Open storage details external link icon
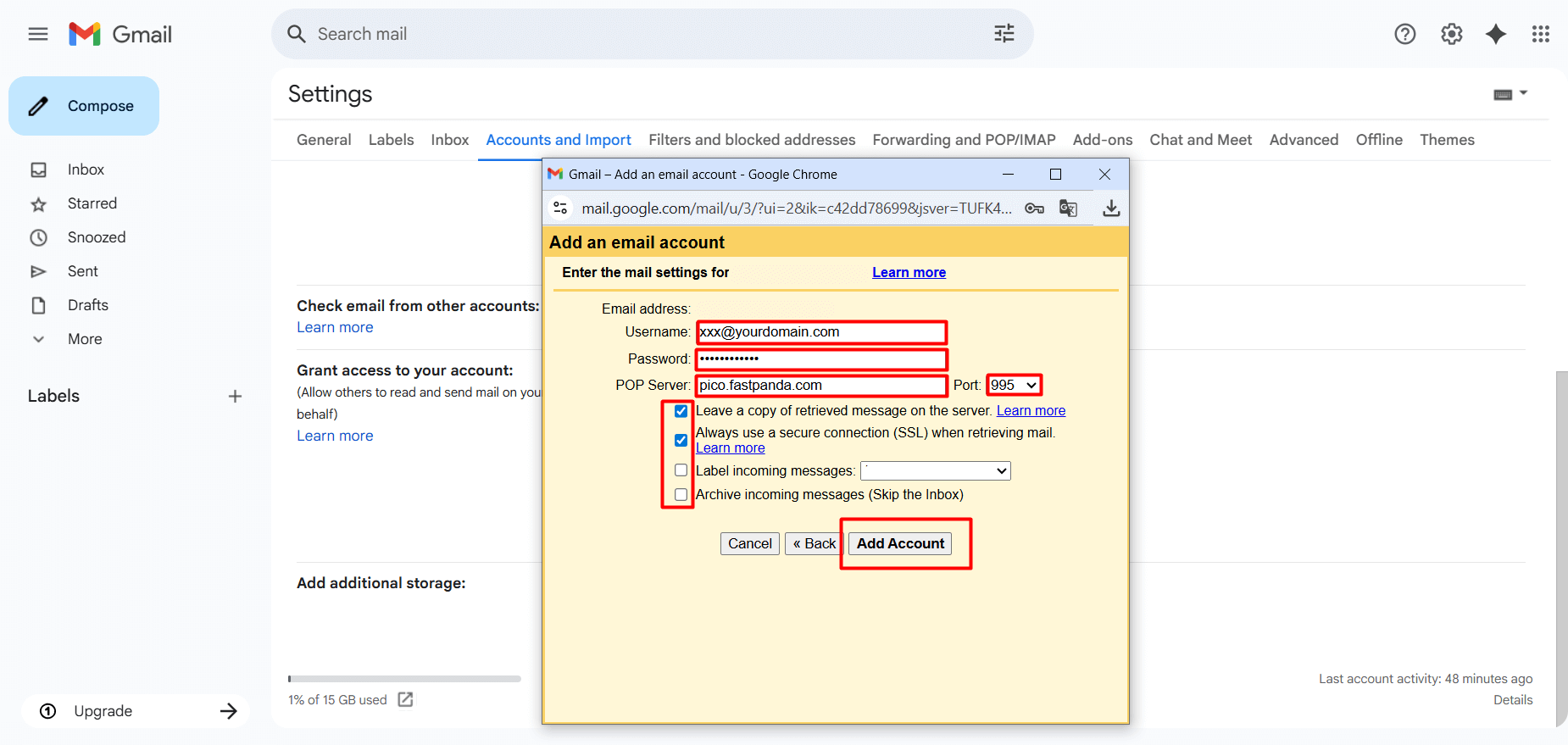This screenshot has width=1568, height=745. pyautogui.click(x=405, y=699)
